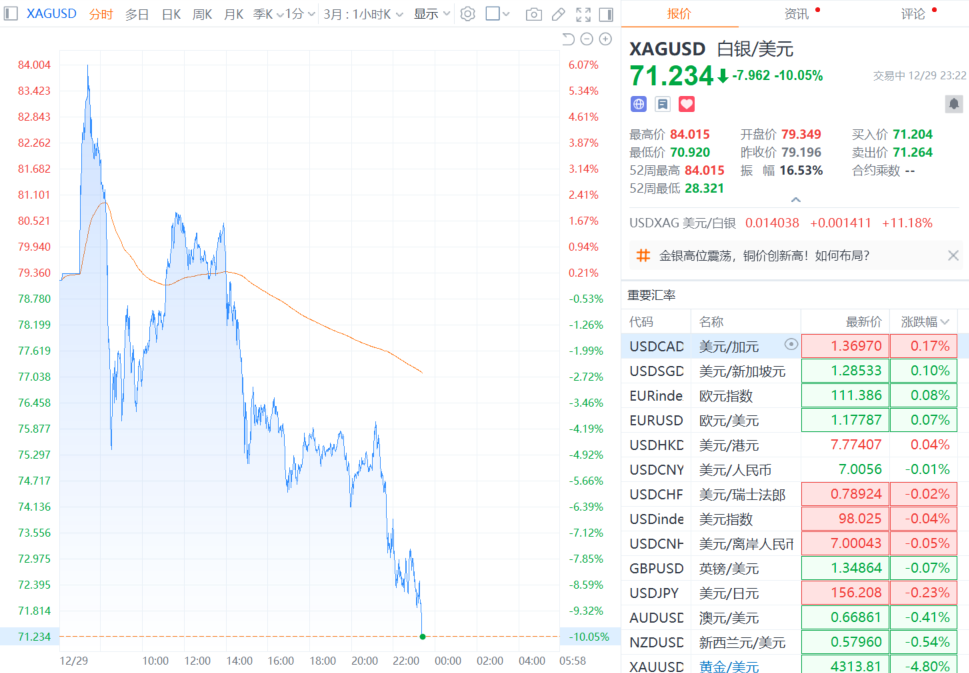Reset chart with the undo arrow icon
969x673 pixels.
pos(568,40)
